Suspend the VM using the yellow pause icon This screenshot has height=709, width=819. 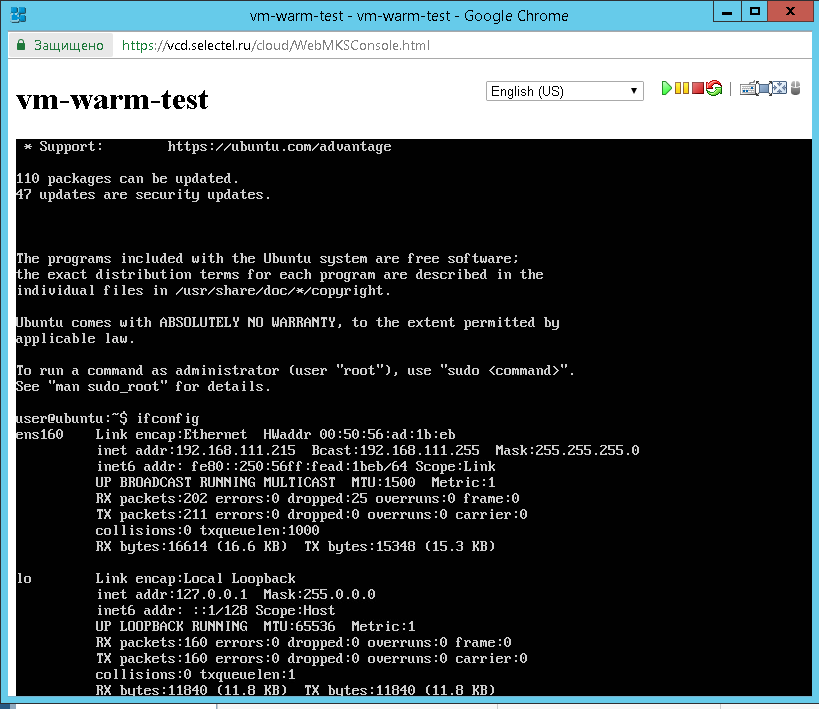click(x=683, y=88)
